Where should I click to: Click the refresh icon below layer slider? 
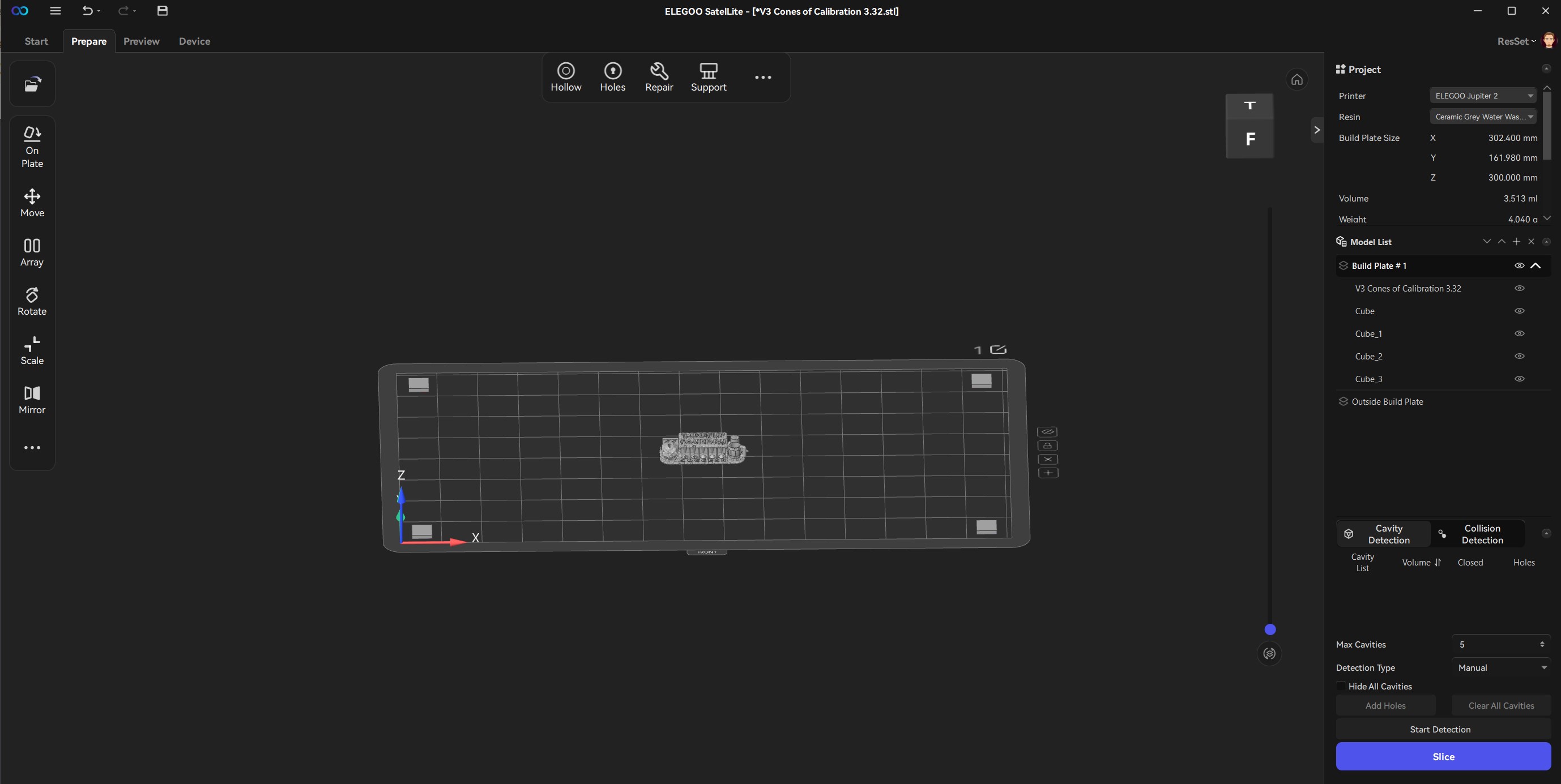1269,653
